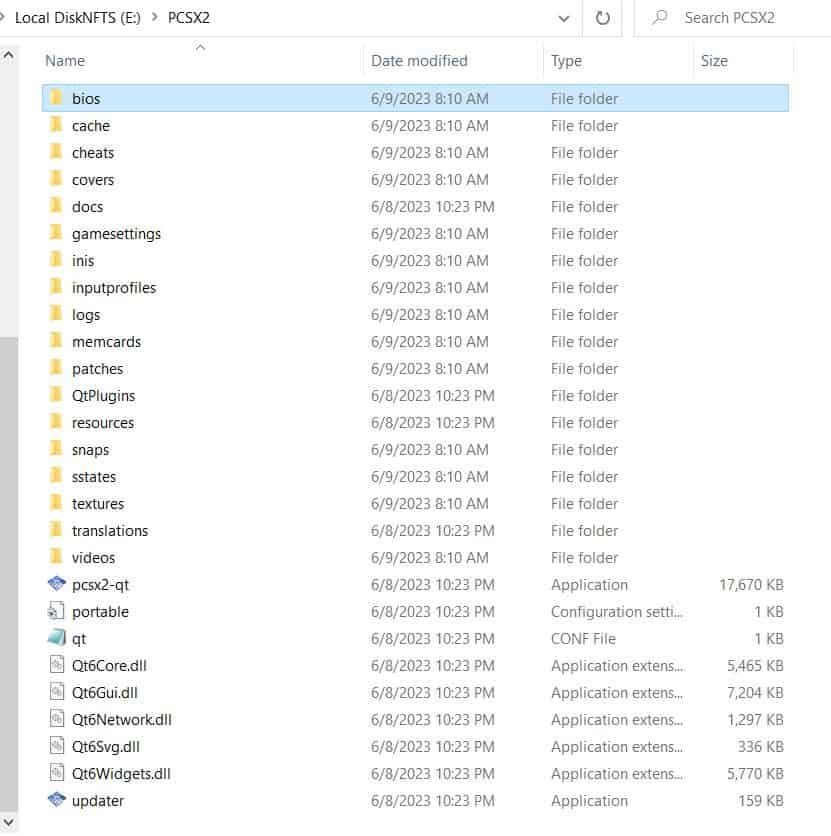
Task: Click the 'memcards' folder name
Action: pyautogui.click(x=106, y=342)
